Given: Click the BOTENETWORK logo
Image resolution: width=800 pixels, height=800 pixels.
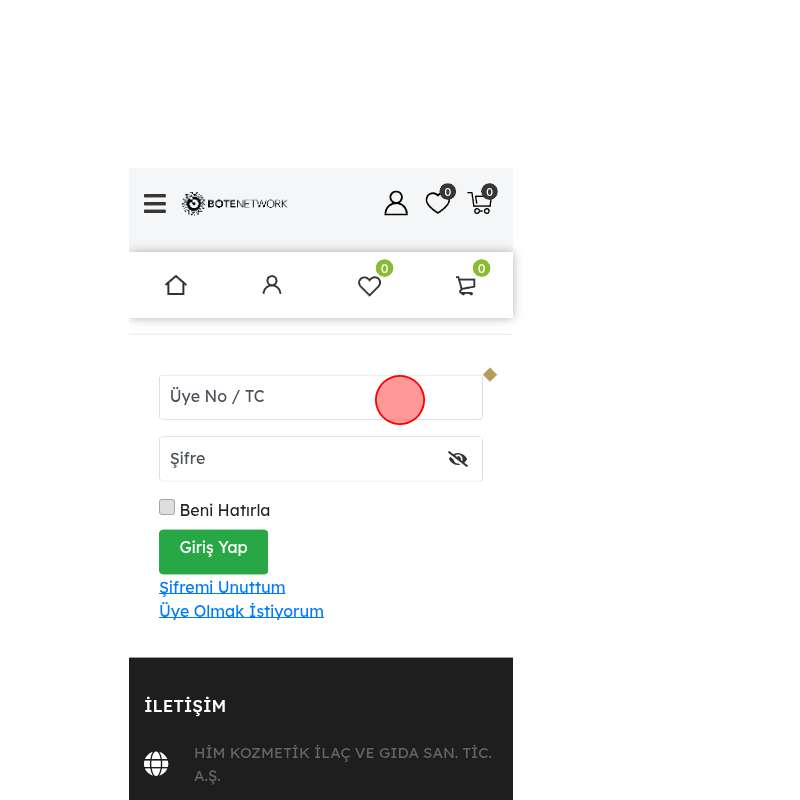Looking at the screenshot, I should [x=235, y=204].
